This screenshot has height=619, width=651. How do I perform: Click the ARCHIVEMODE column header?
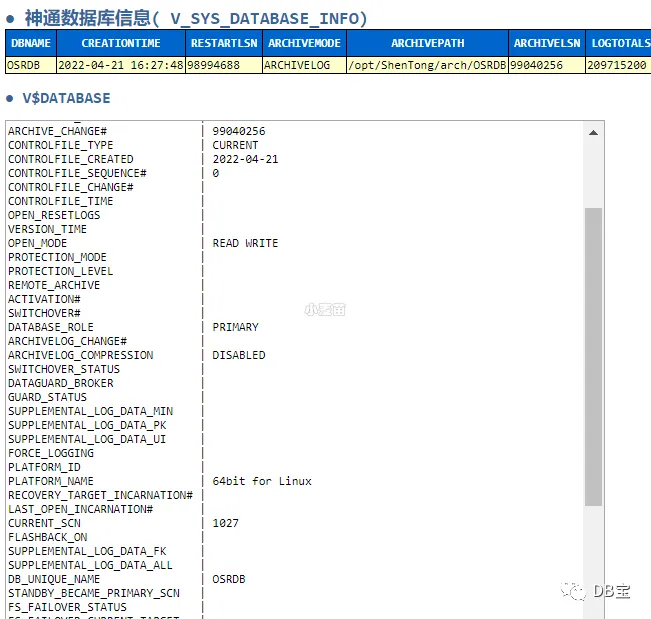point(304,43)
